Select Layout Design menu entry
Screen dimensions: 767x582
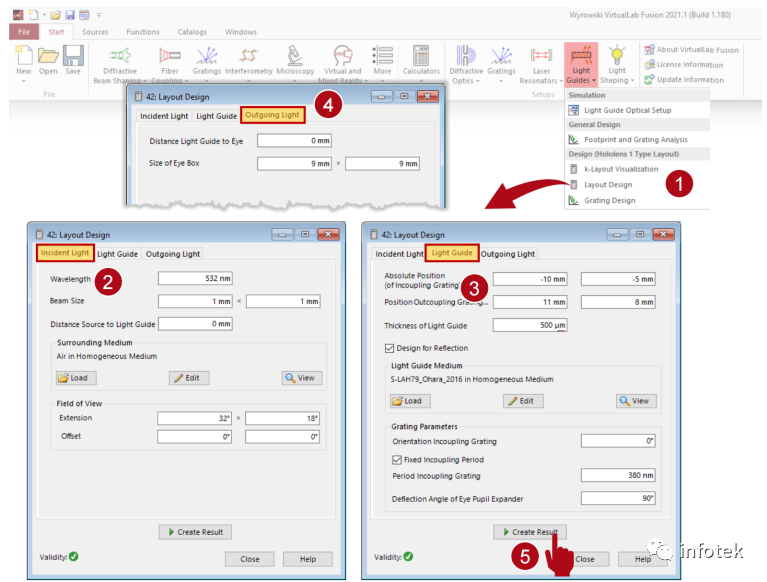(x=637, y=185)
